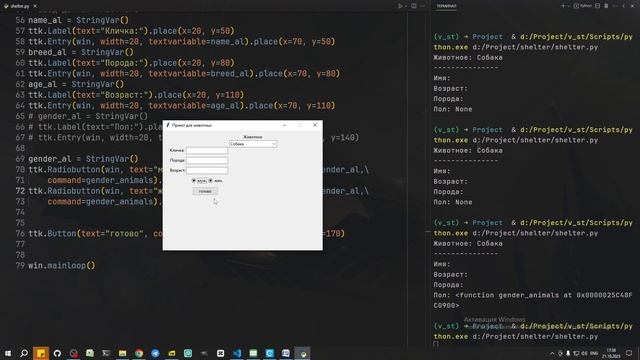Viewport: 640px width, 360px height.
Task: Open the new terminal profile dropdown
Action: [569, 6]
